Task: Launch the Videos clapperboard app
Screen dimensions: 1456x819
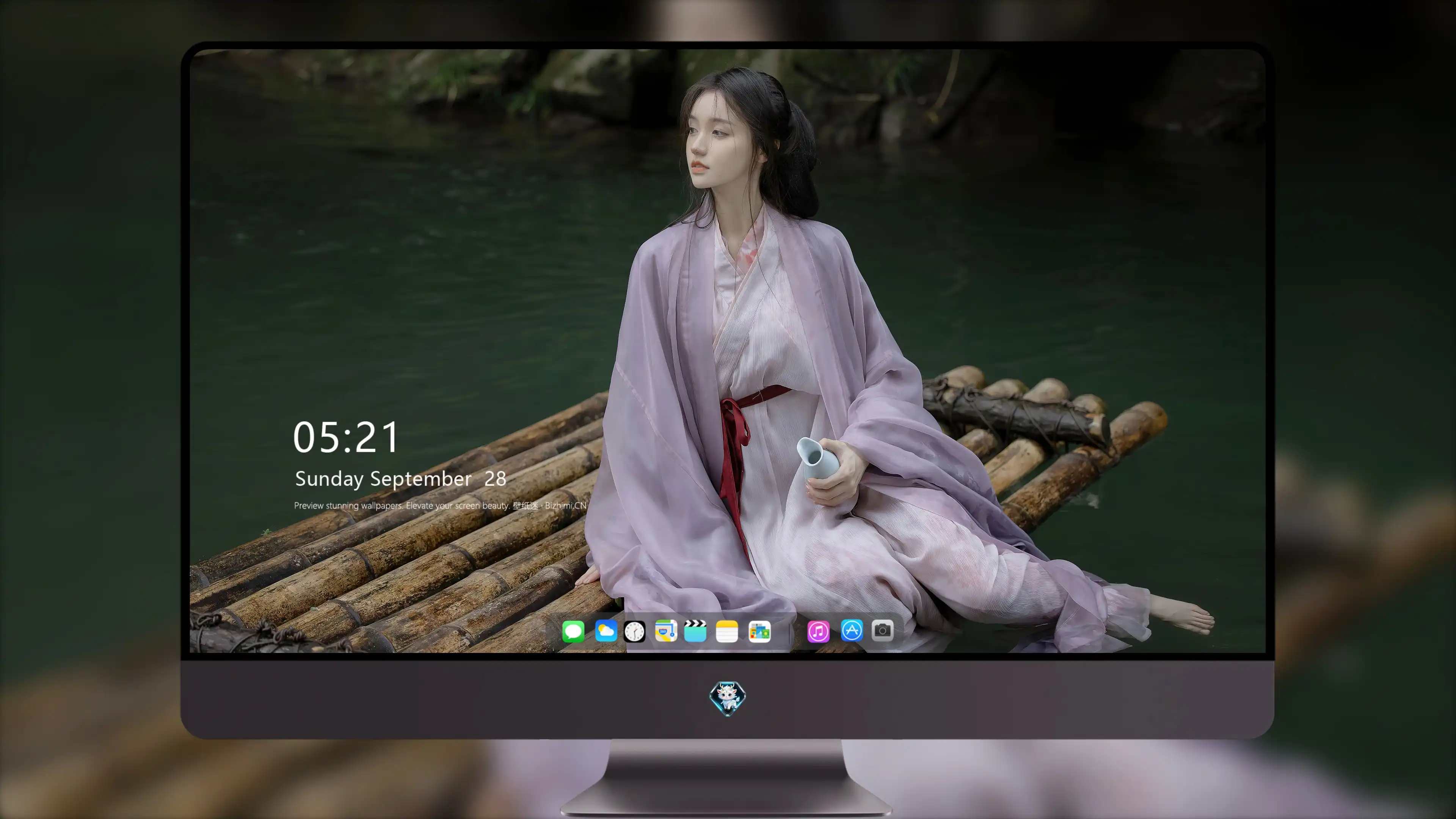Action: click(695, 631)
